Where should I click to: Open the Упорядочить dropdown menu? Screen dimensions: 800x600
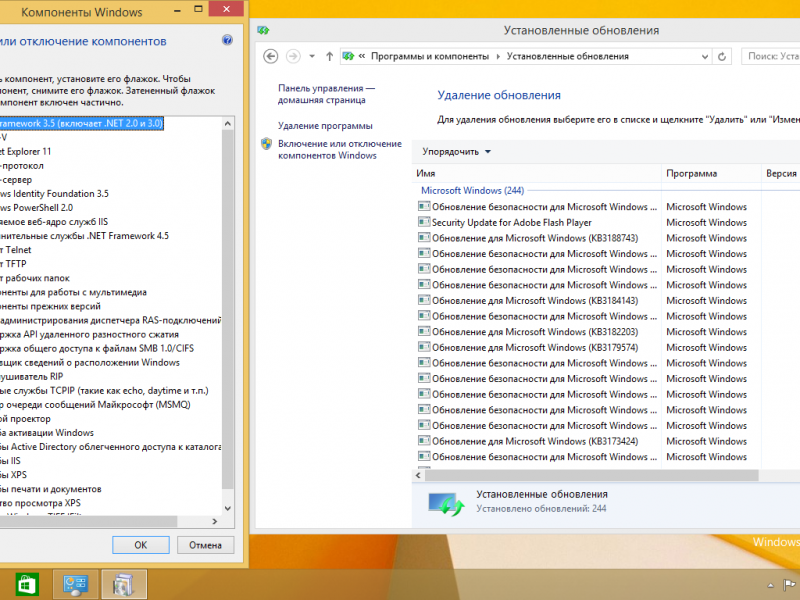pos(456,152)
